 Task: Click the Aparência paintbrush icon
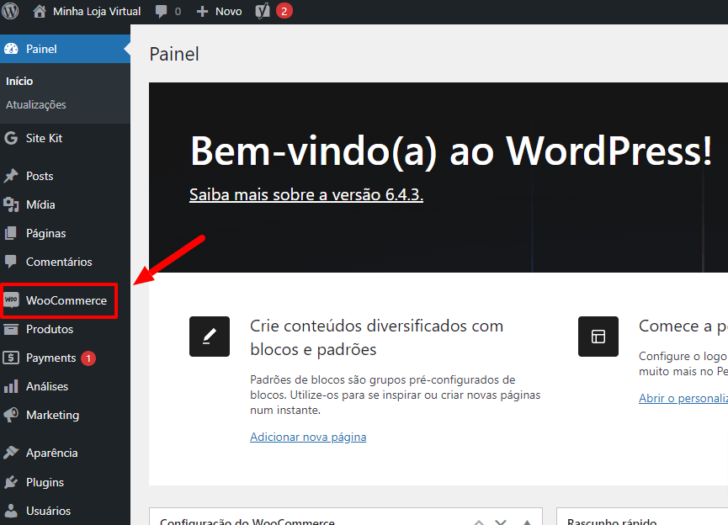click(11, 453)
